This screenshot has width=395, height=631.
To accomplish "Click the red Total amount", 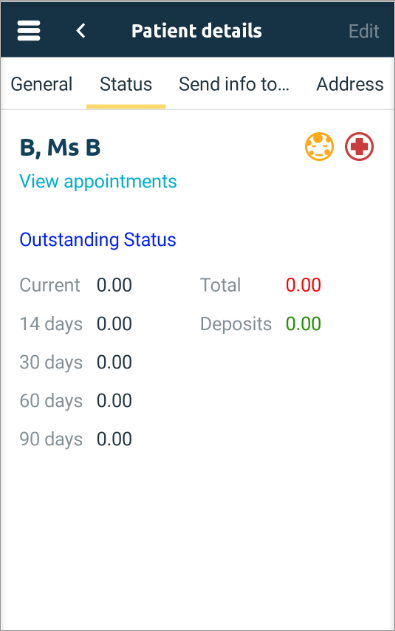I will pos(303,285).
